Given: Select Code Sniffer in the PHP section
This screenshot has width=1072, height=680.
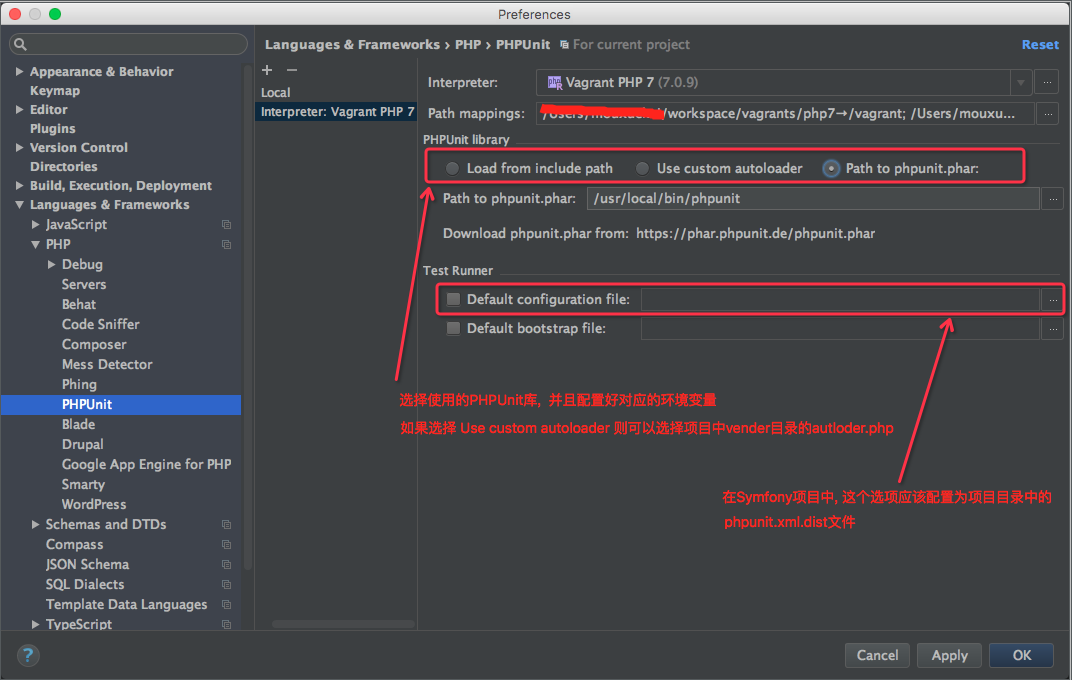Looking at the screenshot, I should (100, 324).
